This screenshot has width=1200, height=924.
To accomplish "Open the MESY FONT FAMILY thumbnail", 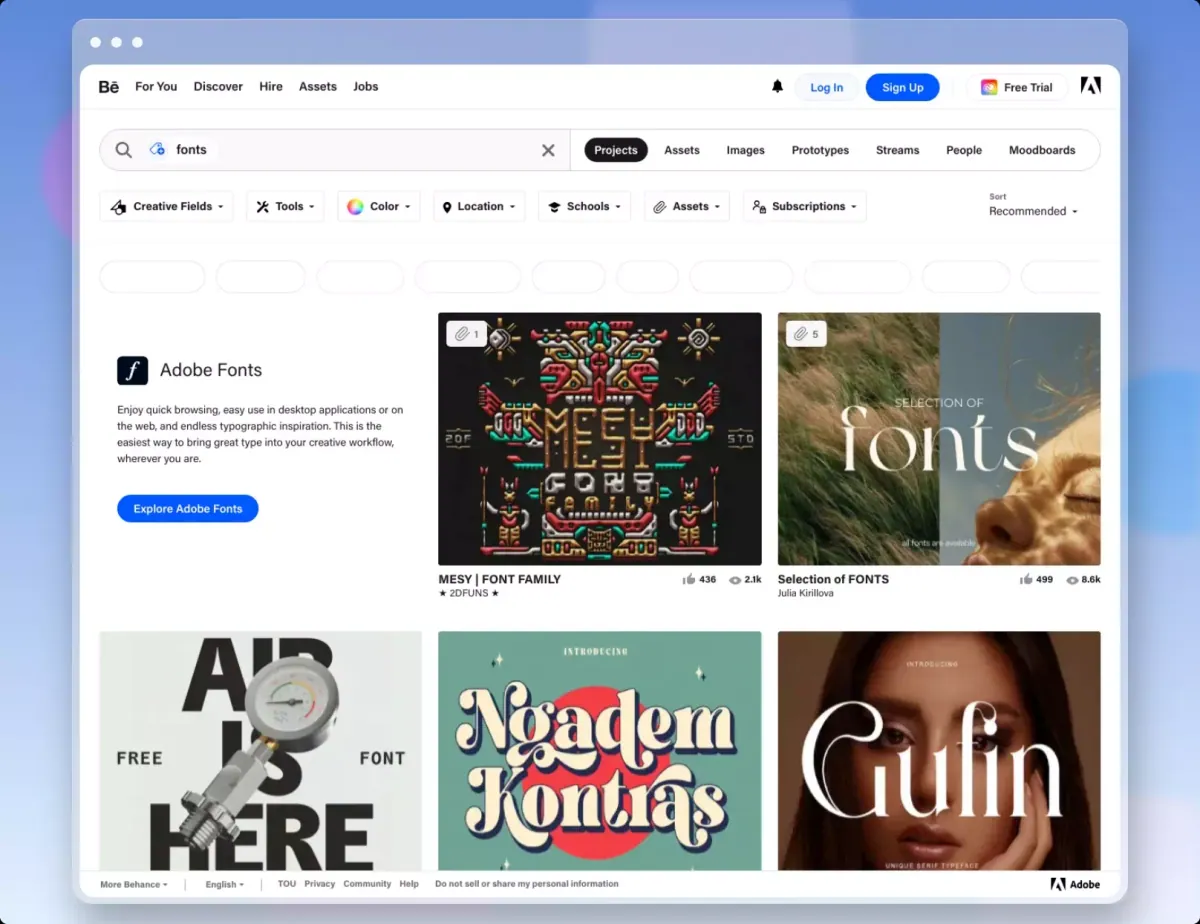I will point(600,439).
